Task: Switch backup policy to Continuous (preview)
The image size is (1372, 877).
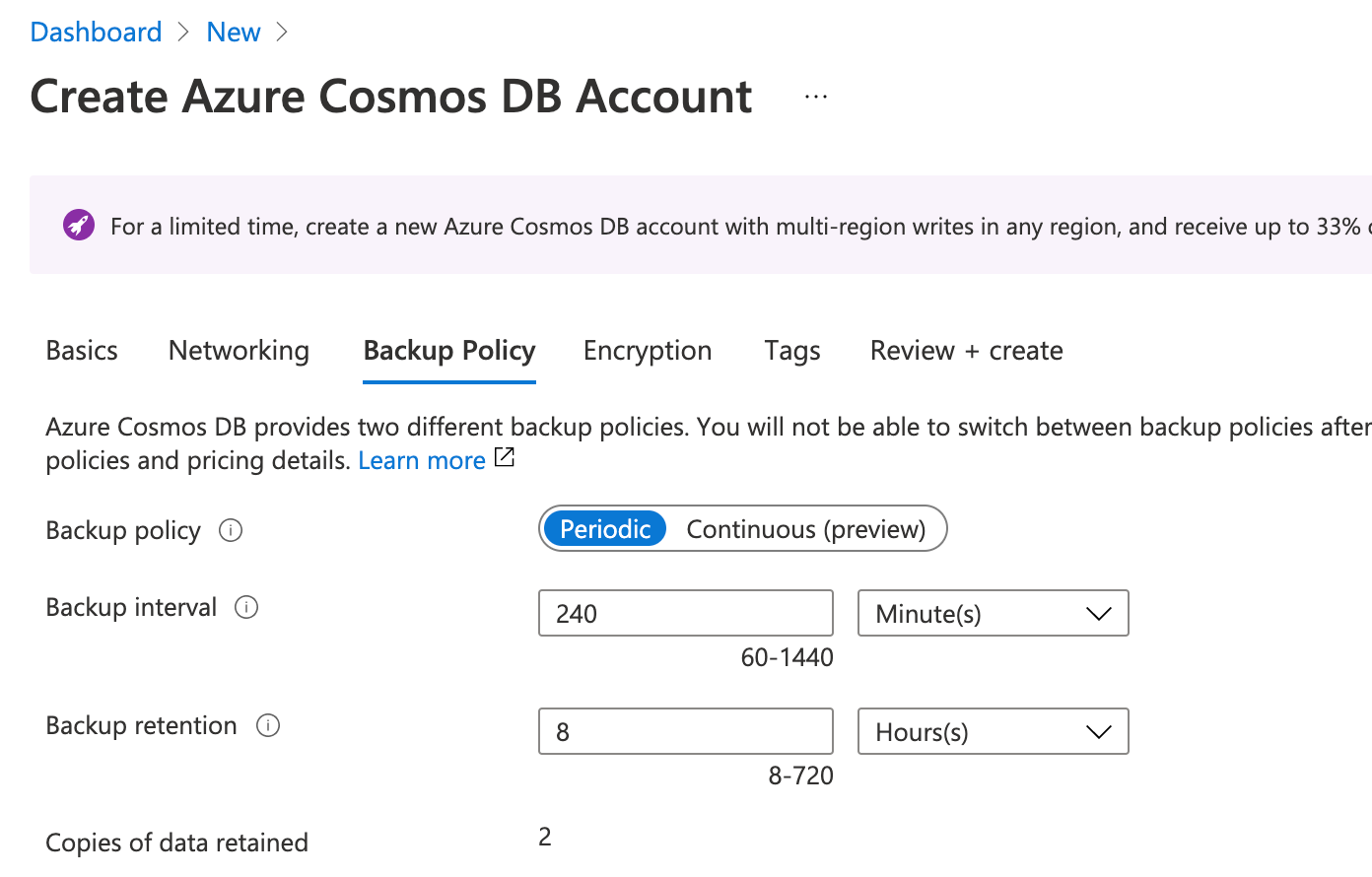Action: pos(805,529)
